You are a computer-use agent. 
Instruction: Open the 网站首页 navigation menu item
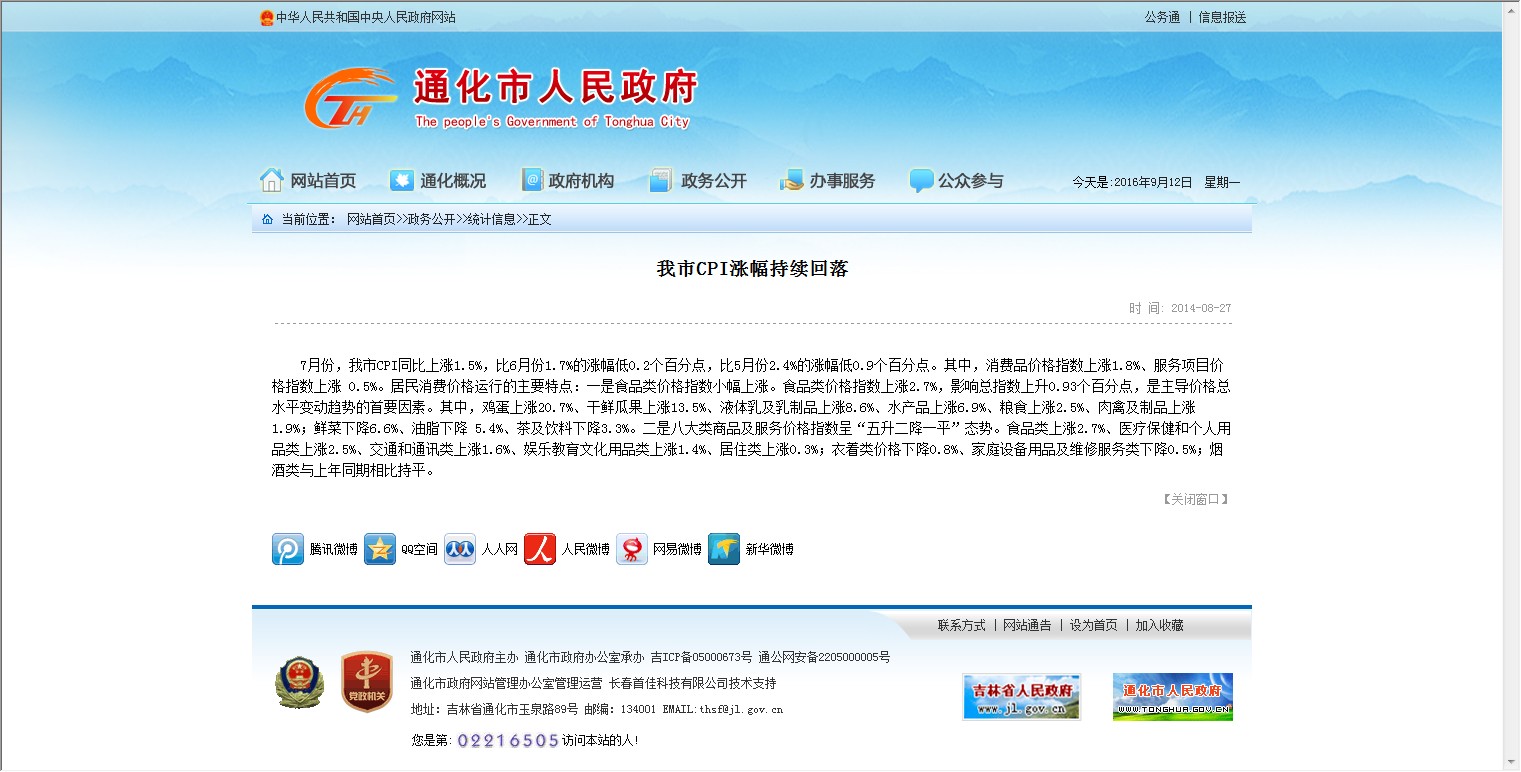coord(309,181)
